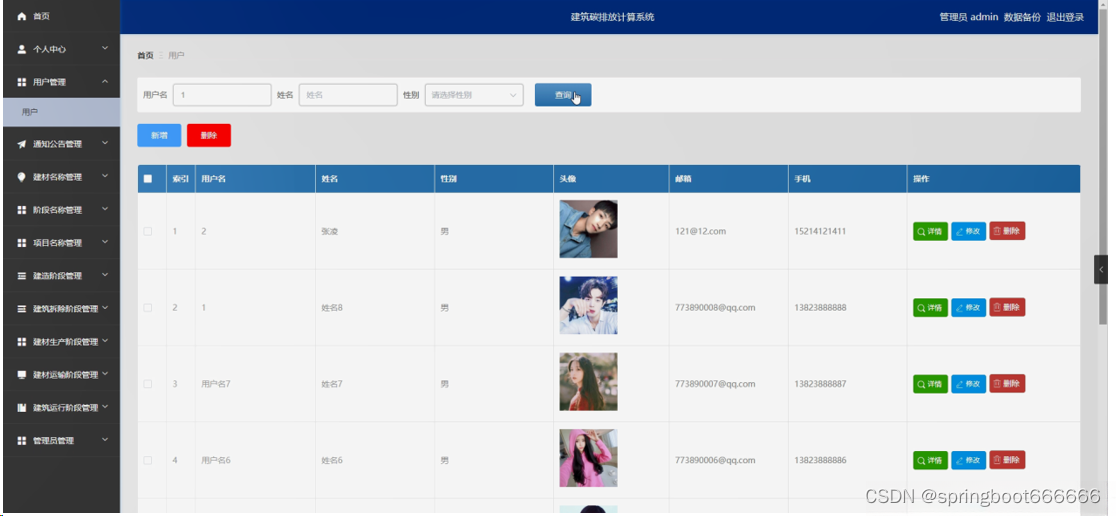Click the avatar thumbnail of 姓名6
The width and height of the screenshot is (1116, 516).
pos(589,458)
